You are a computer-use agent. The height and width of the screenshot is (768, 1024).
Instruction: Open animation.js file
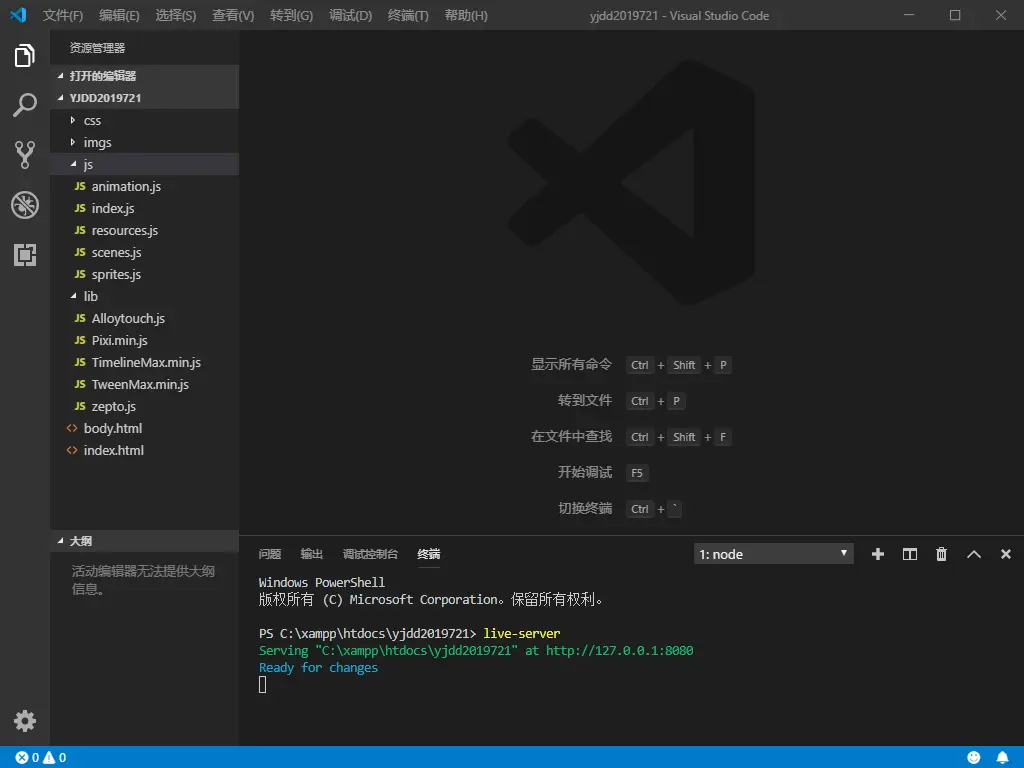(x=144, y=187)
